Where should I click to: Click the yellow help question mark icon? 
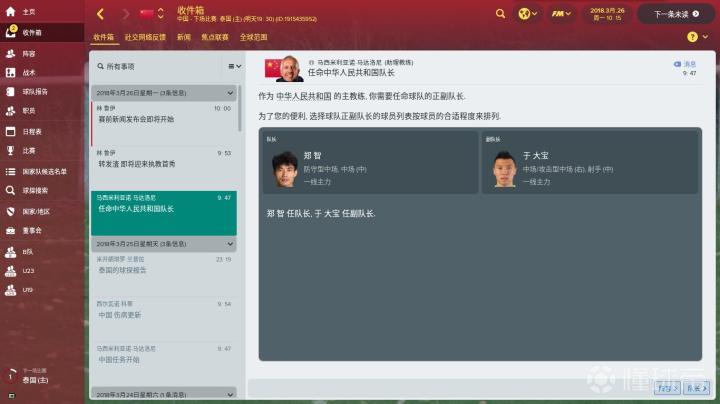(692, 37)
